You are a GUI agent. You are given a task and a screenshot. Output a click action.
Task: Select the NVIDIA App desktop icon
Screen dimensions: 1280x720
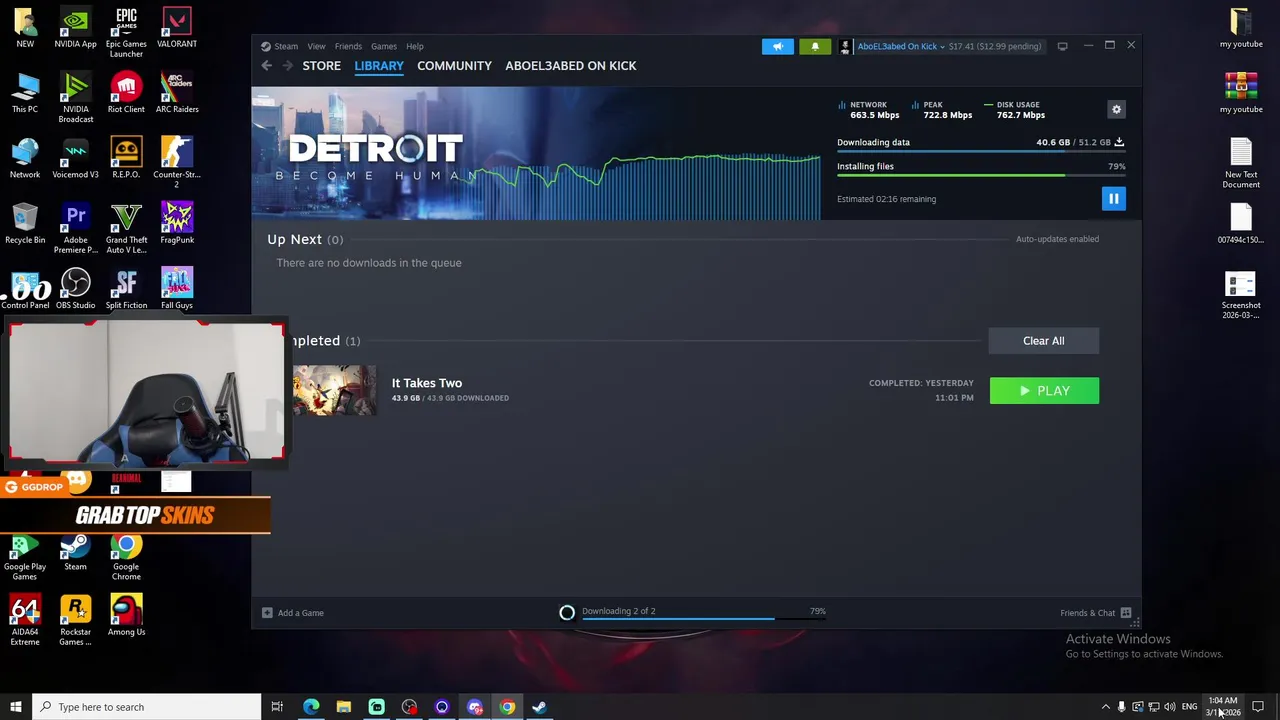pos(76,28)
